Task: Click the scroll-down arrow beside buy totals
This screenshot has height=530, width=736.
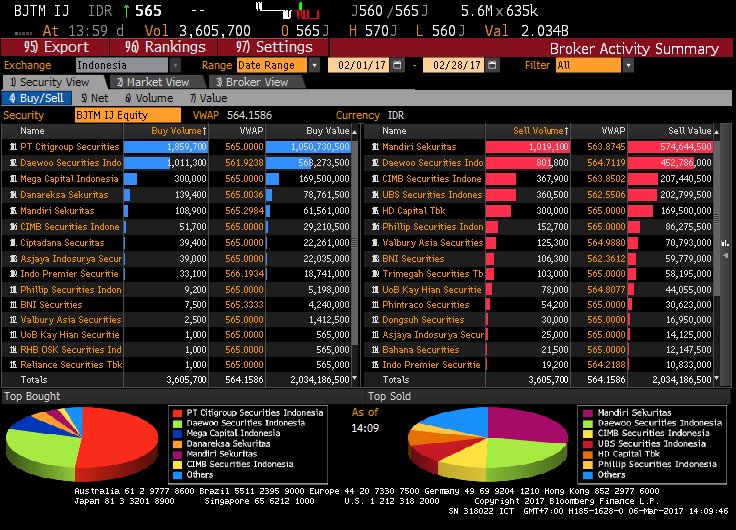Action: pyautogui.click(x=355, y=378)
